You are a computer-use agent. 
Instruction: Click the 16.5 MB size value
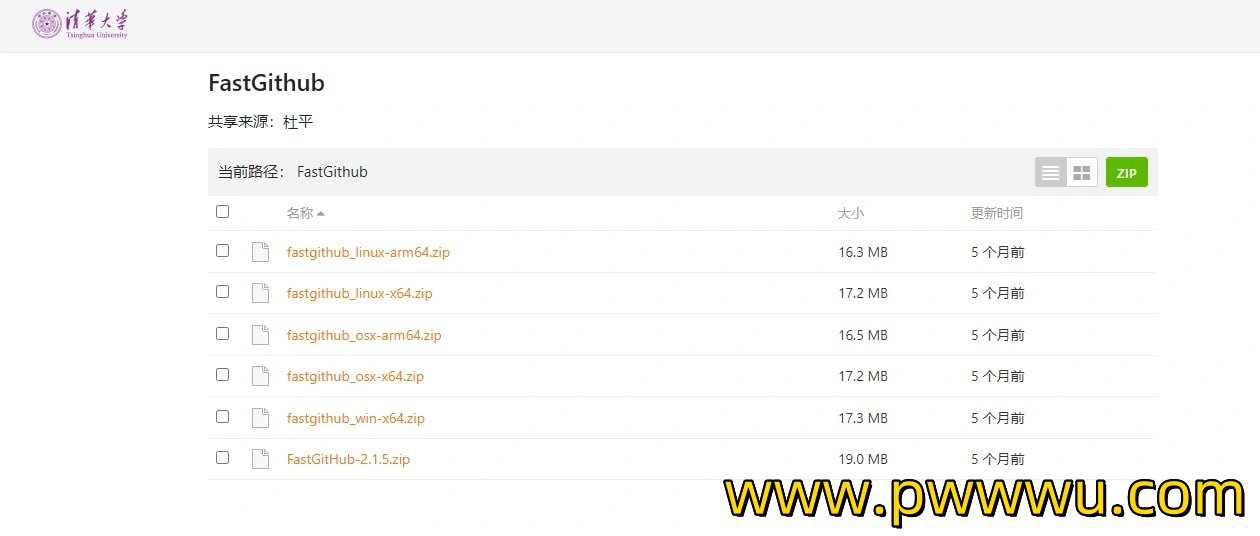point(863,335)
